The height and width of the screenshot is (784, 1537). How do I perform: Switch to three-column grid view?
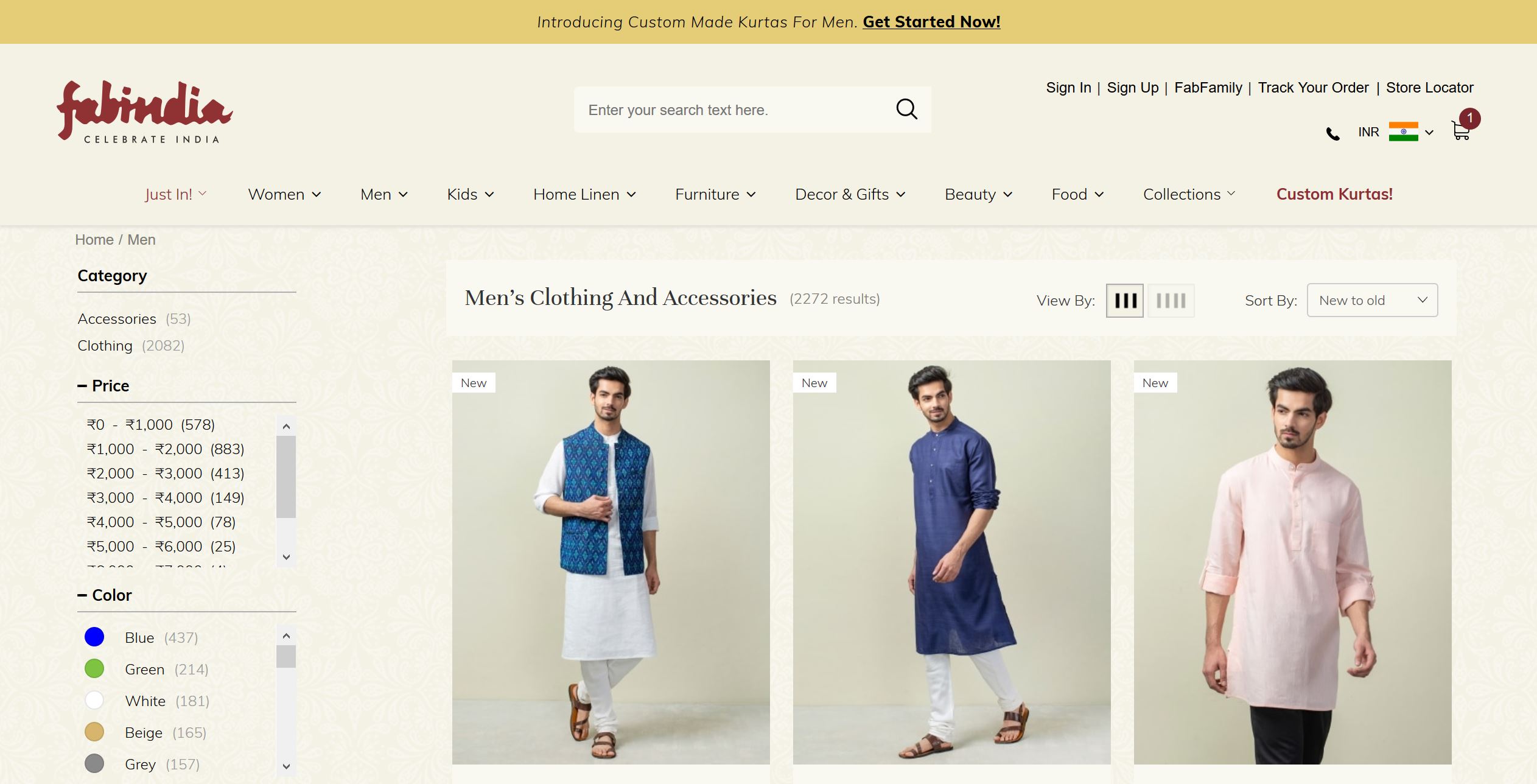coord(1124,300)
